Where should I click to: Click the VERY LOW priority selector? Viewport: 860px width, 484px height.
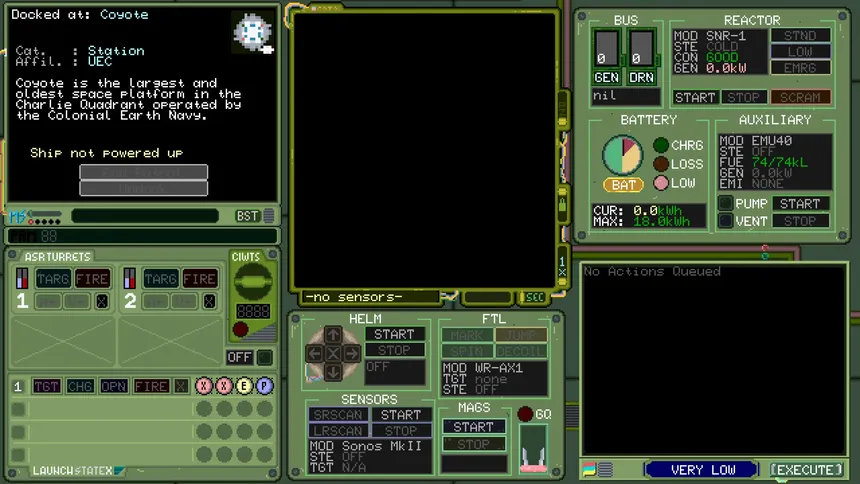[703, 470]
